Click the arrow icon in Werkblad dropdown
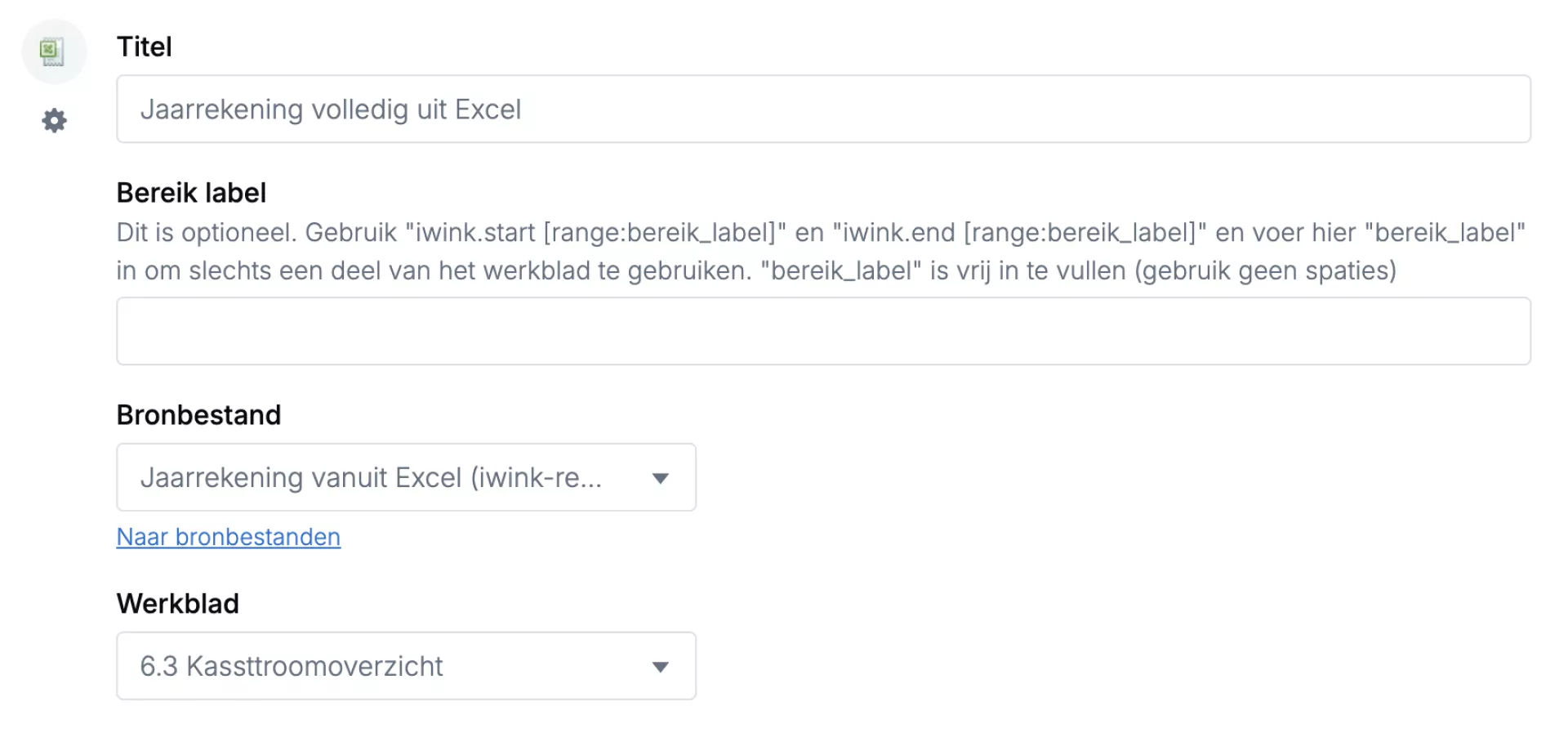Viewport: 1568px width, 742px height. pos(661,667)
